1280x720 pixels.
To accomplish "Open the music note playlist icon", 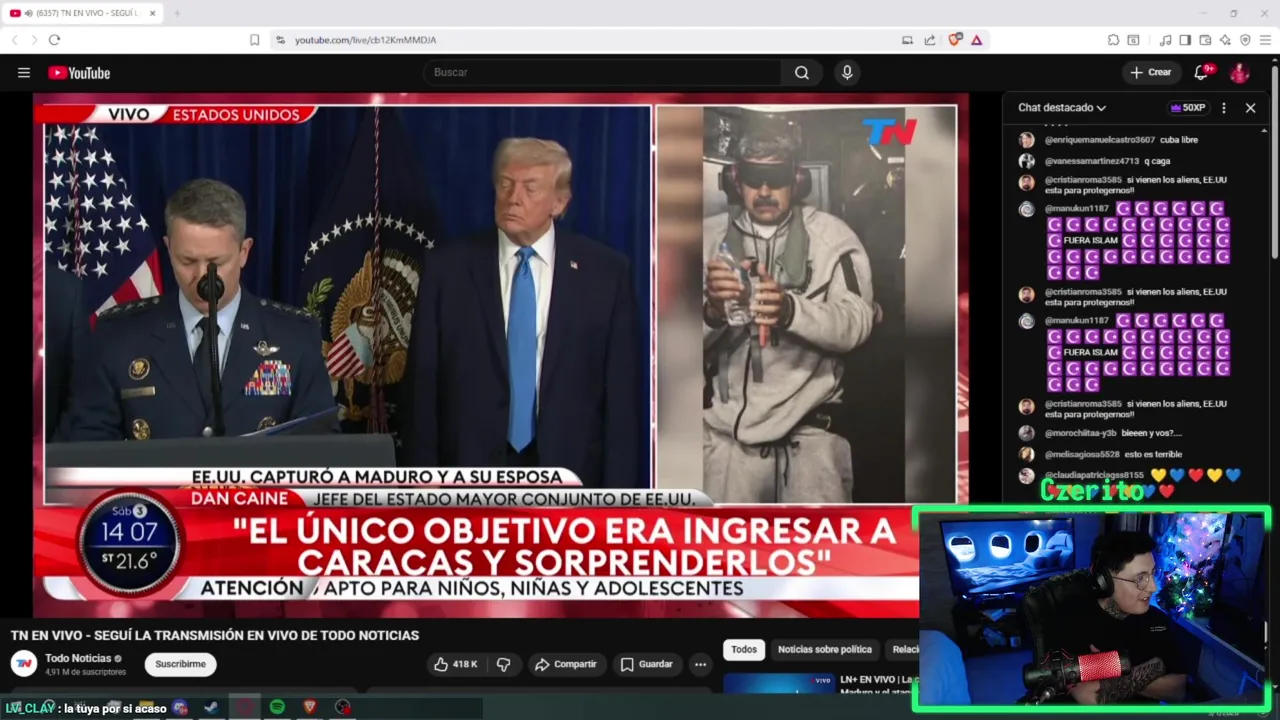I will pyautogui.click(x=1165, y=40).
